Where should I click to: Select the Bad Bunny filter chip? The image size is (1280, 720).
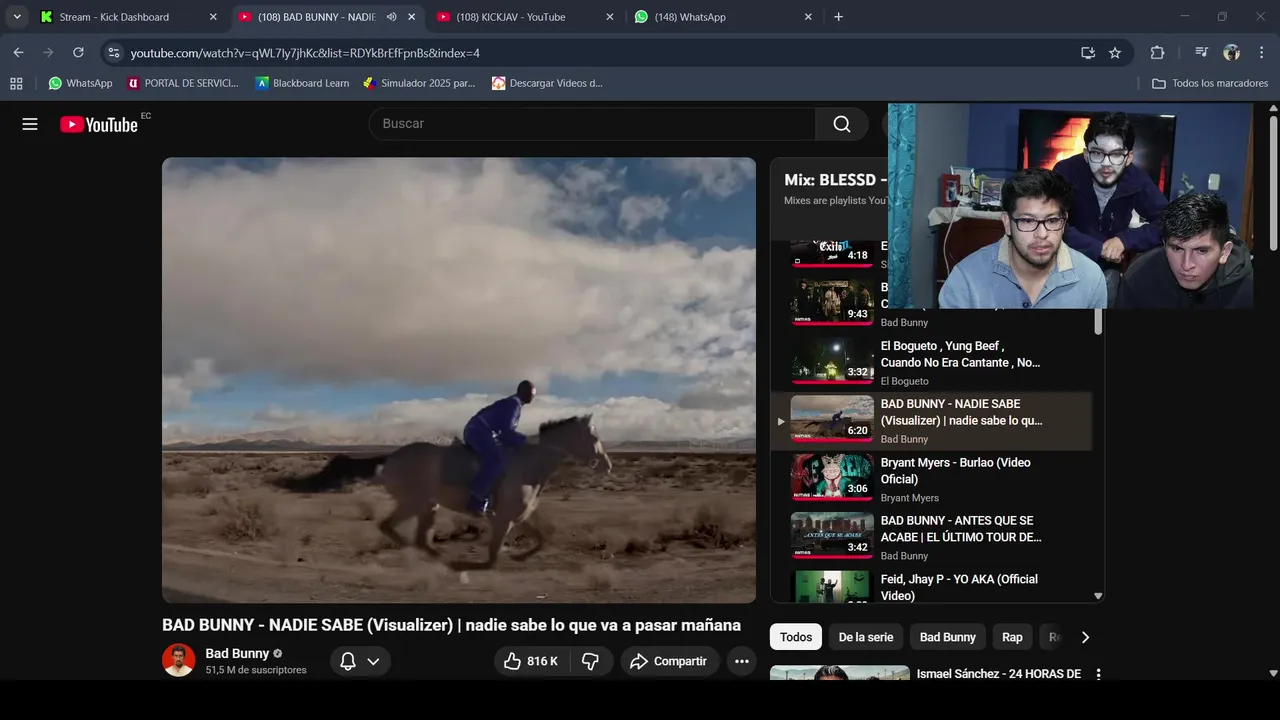click(947, 637)
